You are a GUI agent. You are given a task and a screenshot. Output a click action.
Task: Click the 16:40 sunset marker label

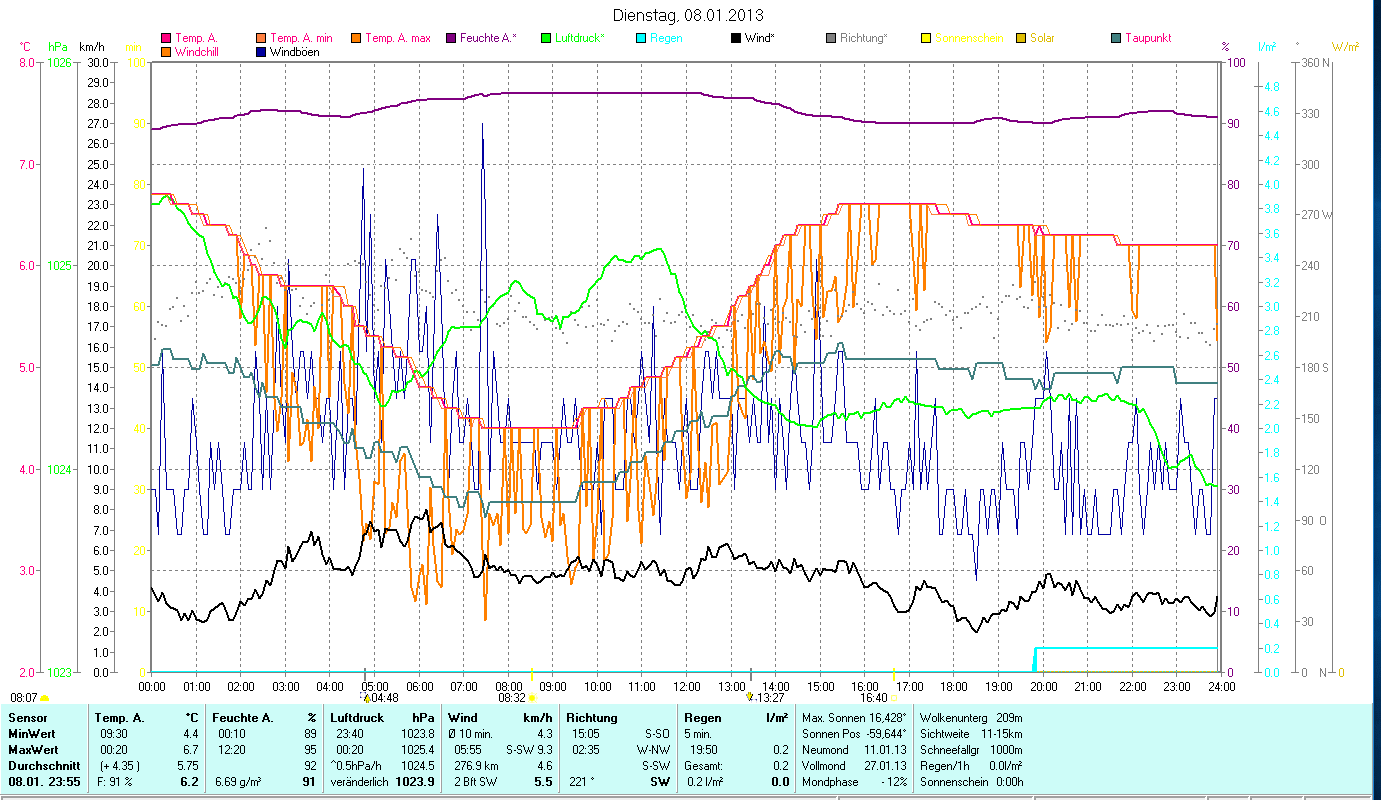pos(873,698)
